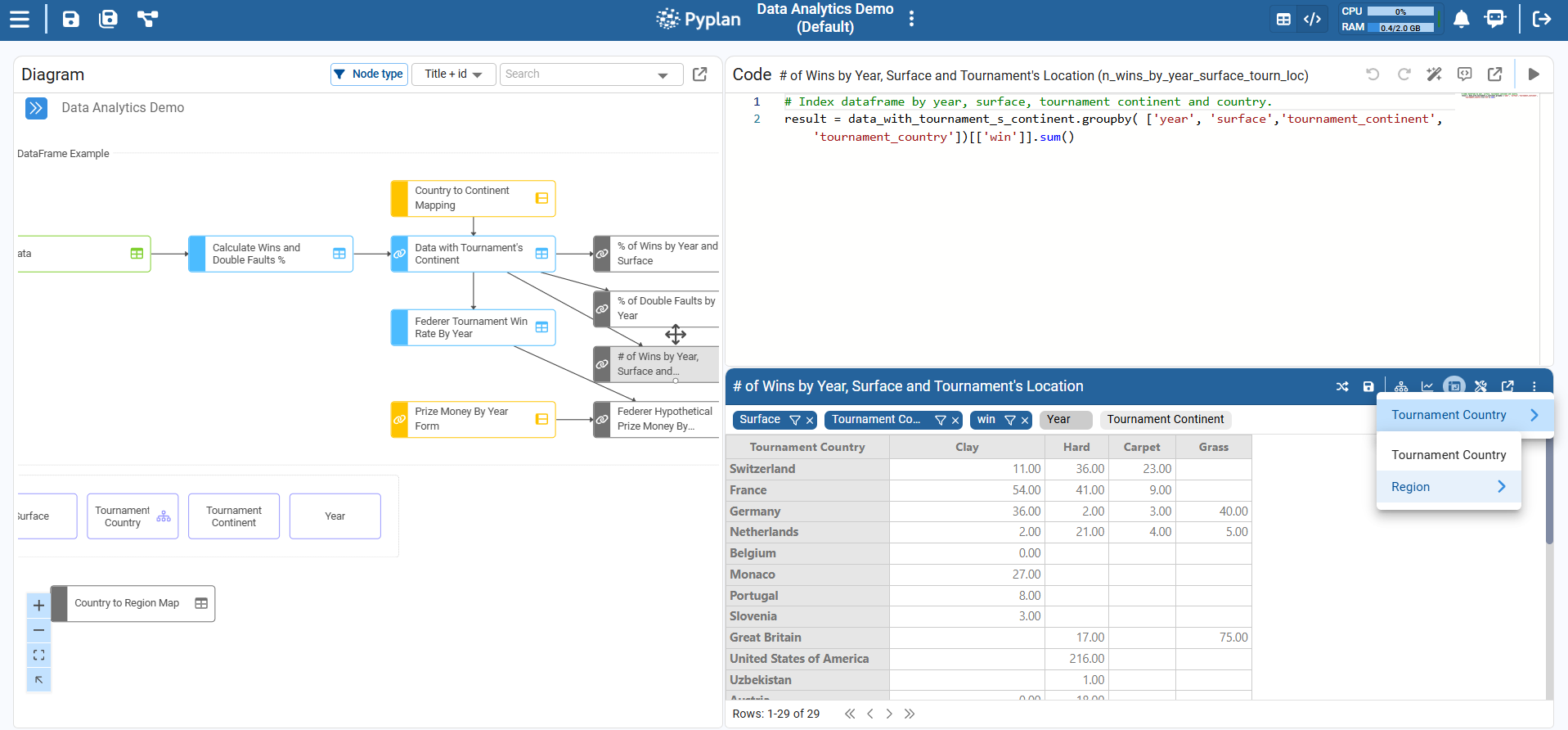Click the log out icon
This screenshot has width=1568, height=730.
(1542, 19)
